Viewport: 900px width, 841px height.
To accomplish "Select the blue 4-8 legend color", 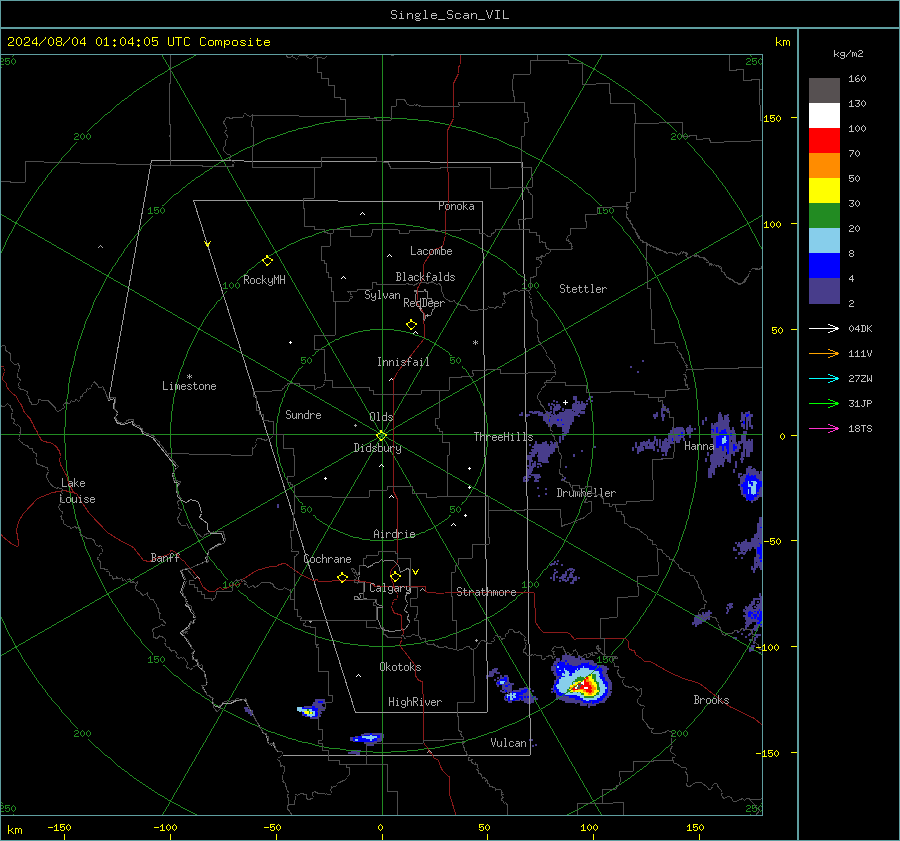I will (824, 266).
